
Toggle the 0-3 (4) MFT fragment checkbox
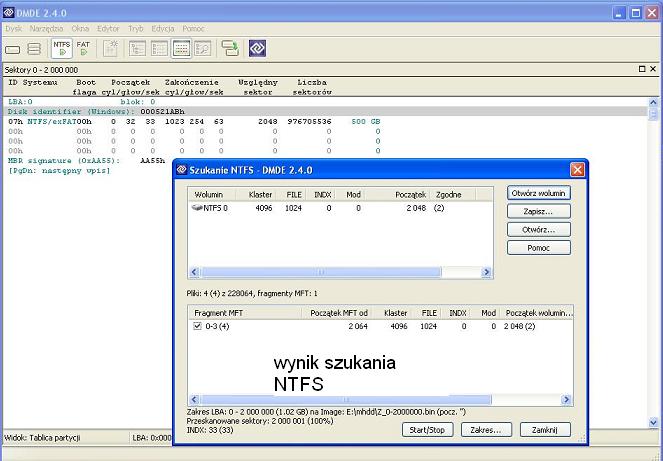(197, 326)
